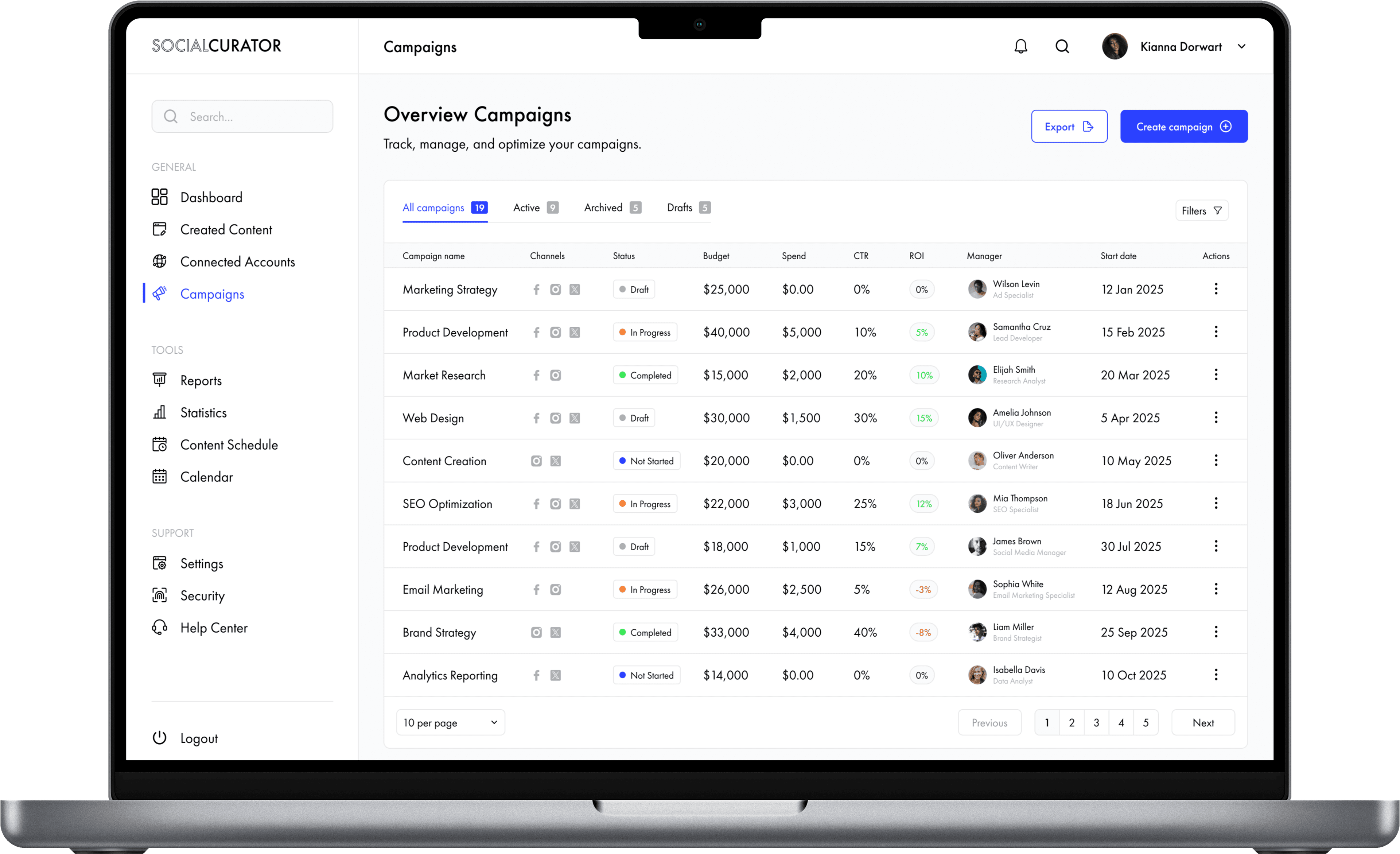Open actions menu for 30 Jul 2025 row
This screenshot has width=1400, height=854.
point(1216,547)
